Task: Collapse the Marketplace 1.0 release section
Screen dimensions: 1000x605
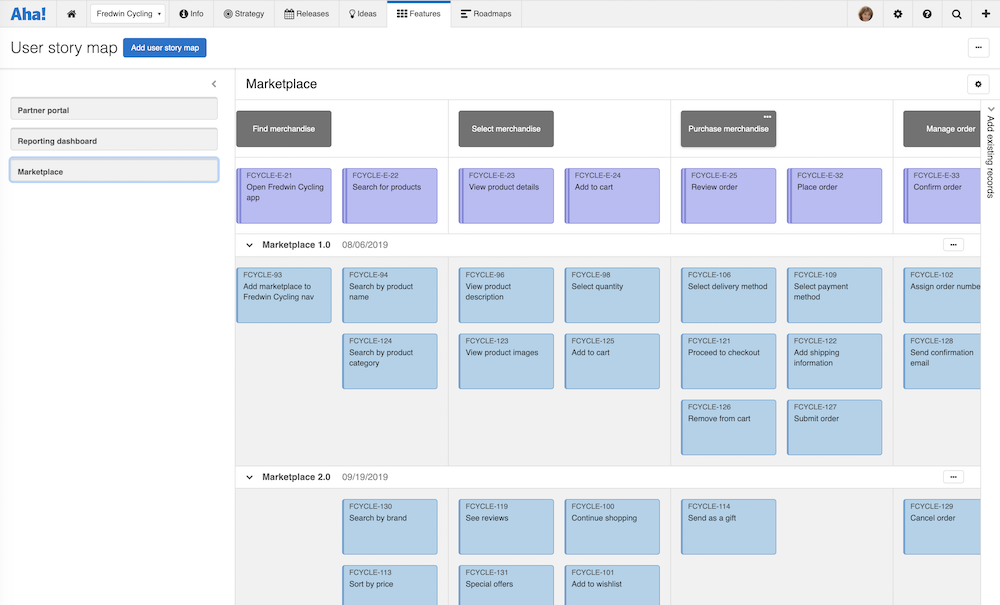Action: pos(249,244)
